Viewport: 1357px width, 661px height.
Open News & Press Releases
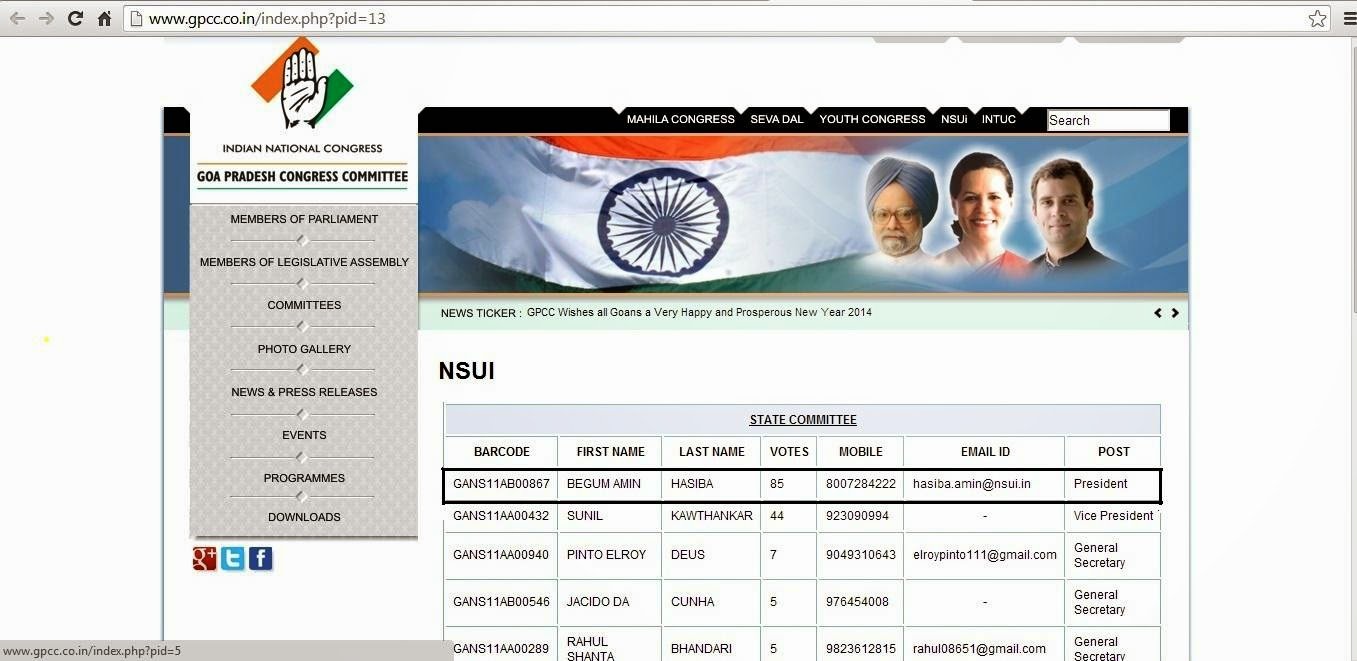(x=304, y=392)
